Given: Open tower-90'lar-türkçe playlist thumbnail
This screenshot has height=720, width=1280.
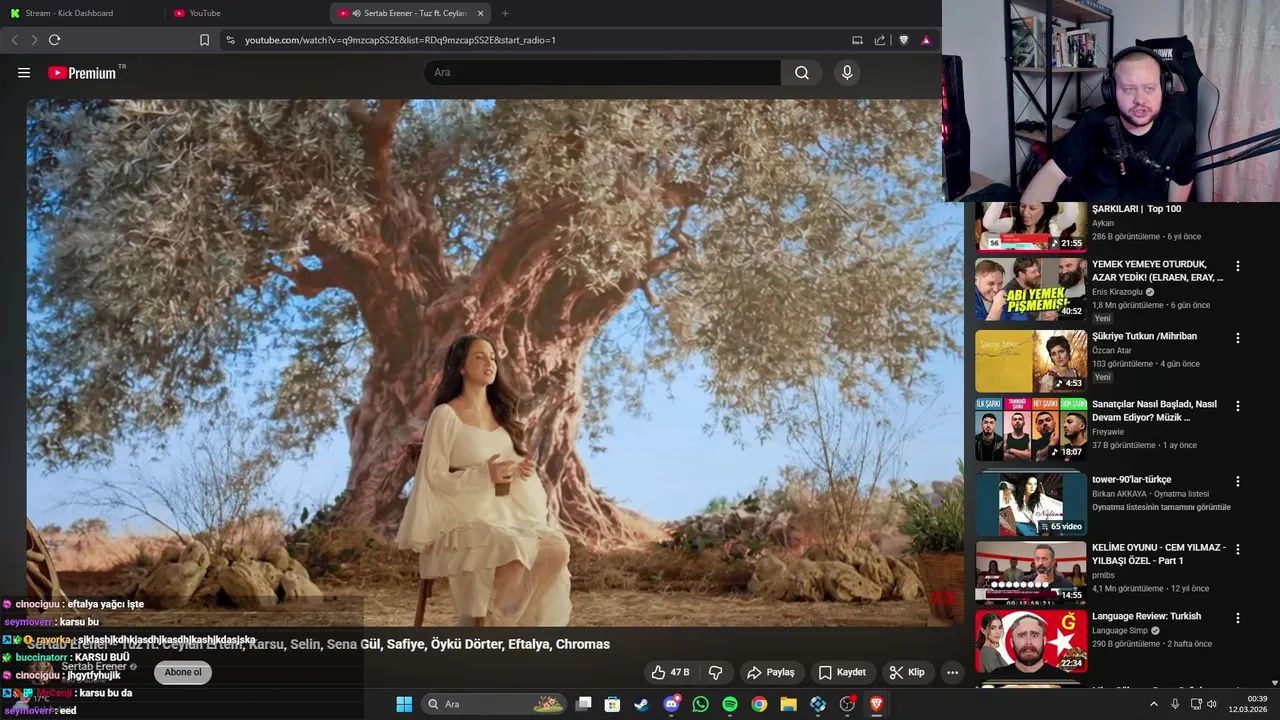Looking at the screenshot, I should (1031, 504).
